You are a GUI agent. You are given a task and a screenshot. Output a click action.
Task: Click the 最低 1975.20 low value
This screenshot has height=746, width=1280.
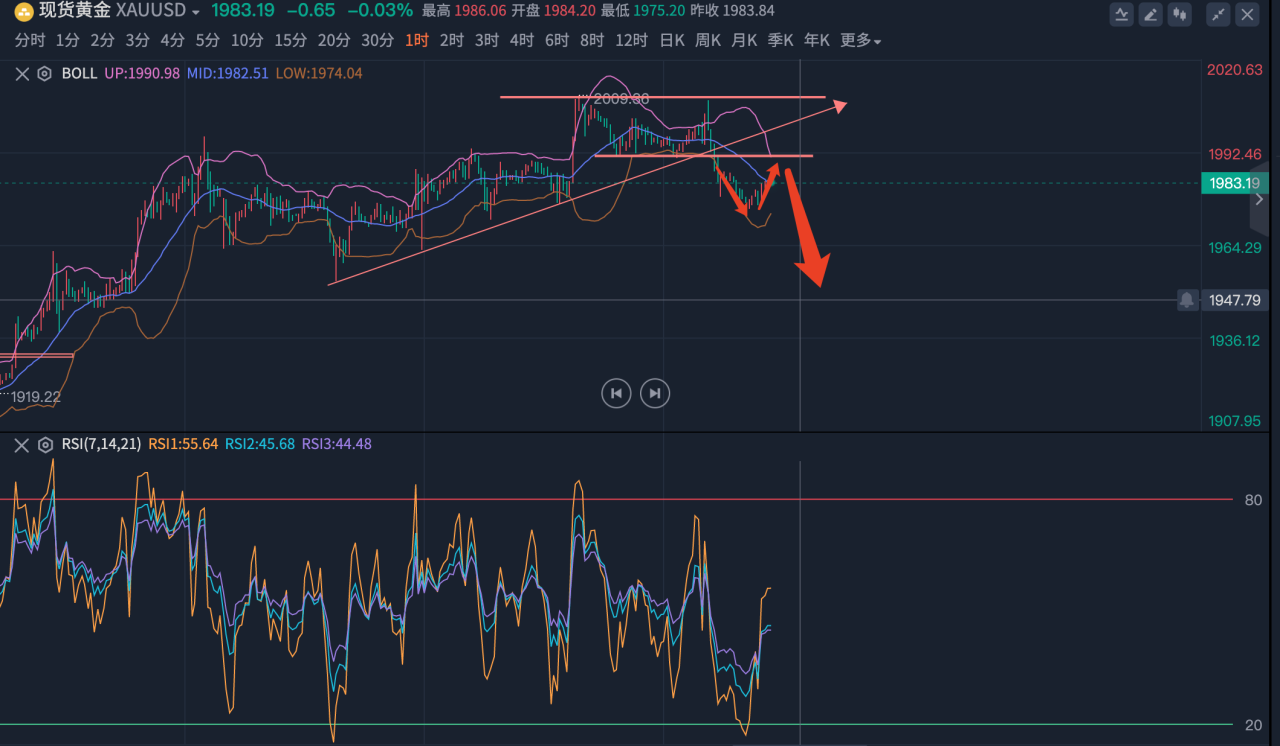[644, 11]
